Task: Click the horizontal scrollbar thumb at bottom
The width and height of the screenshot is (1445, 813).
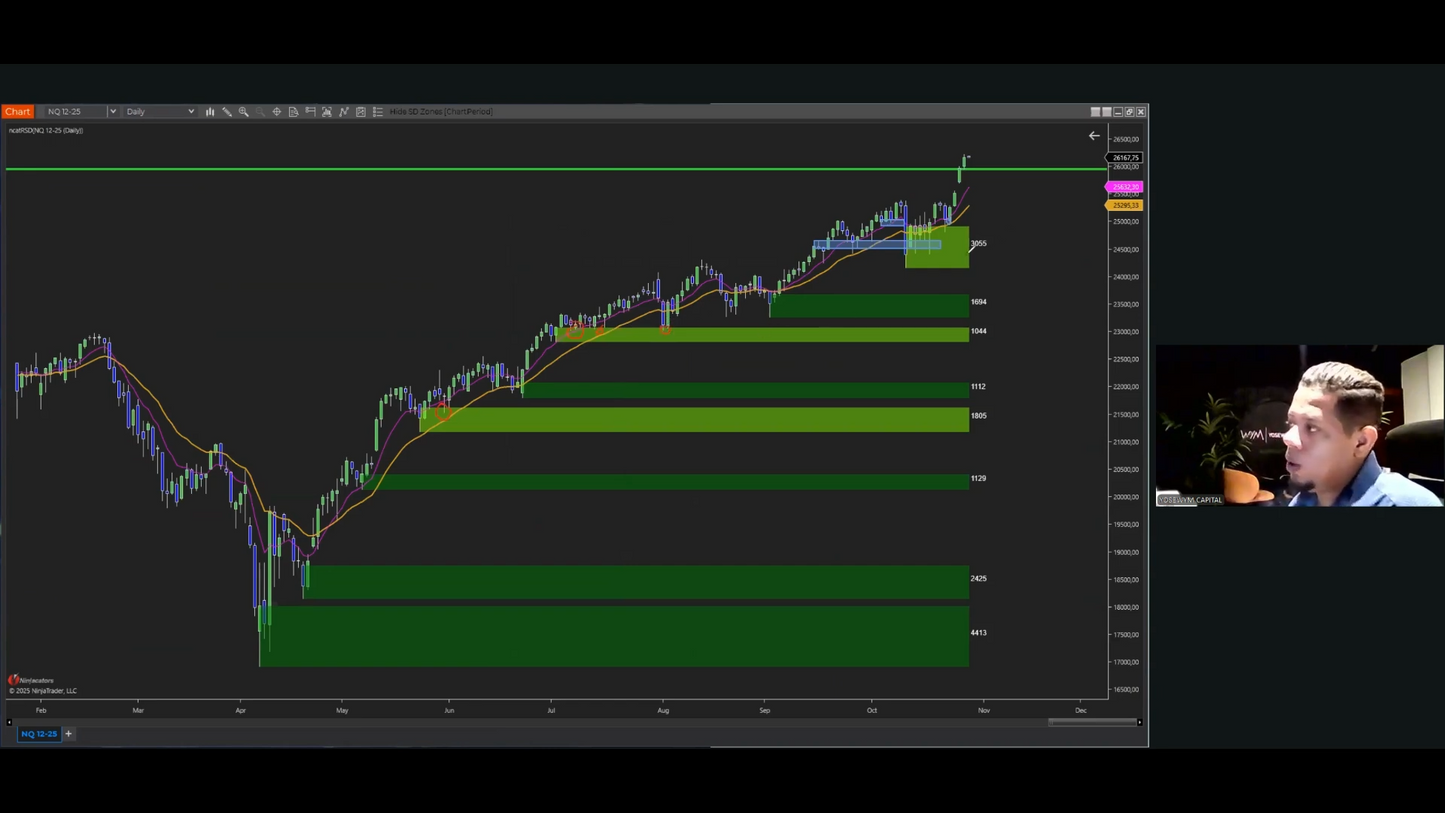Action: pyautogui.click(x=1091, y=722)
